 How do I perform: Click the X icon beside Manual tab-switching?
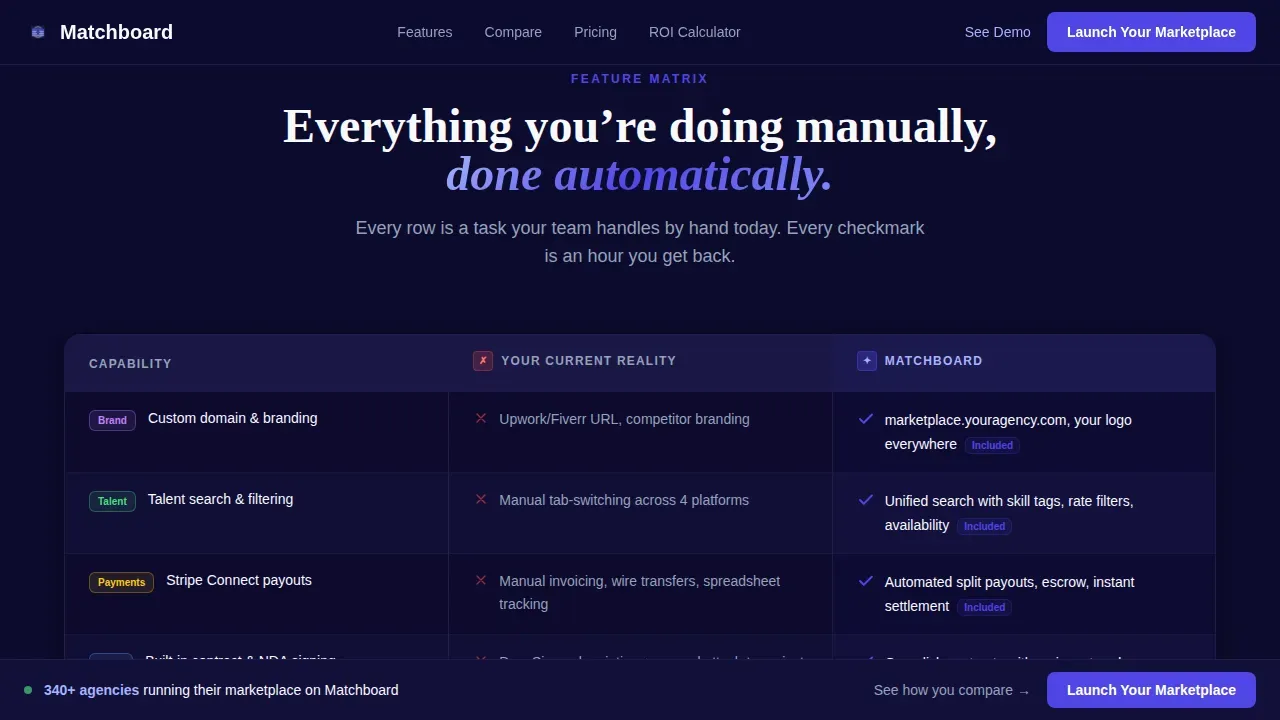coord(481,500)
